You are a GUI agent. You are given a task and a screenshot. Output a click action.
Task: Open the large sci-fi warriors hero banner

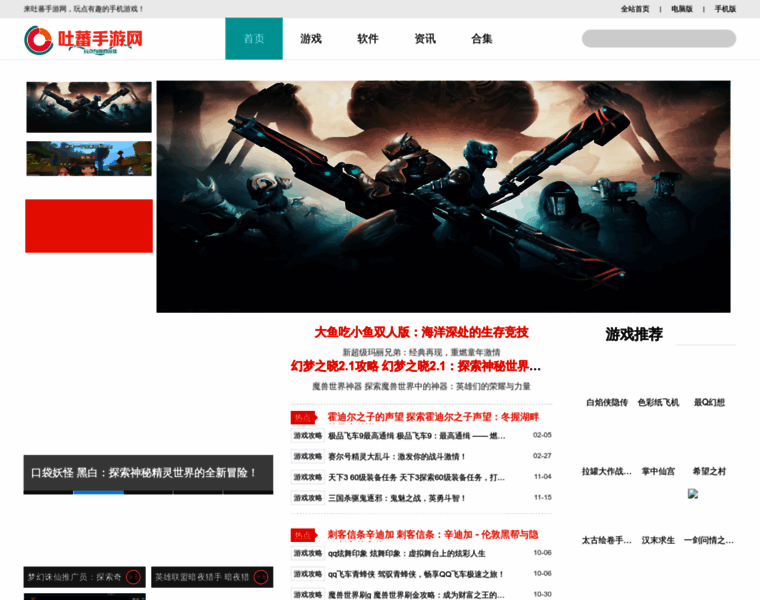[443, 196]
